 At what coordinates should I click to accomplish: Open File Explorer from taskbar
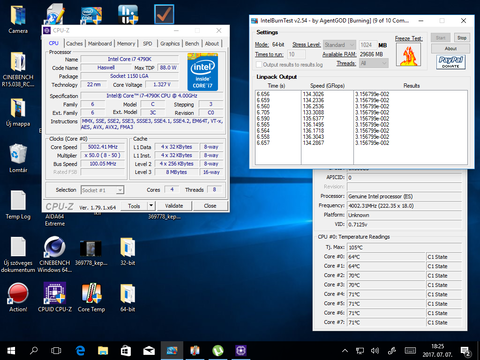point(103,351)
